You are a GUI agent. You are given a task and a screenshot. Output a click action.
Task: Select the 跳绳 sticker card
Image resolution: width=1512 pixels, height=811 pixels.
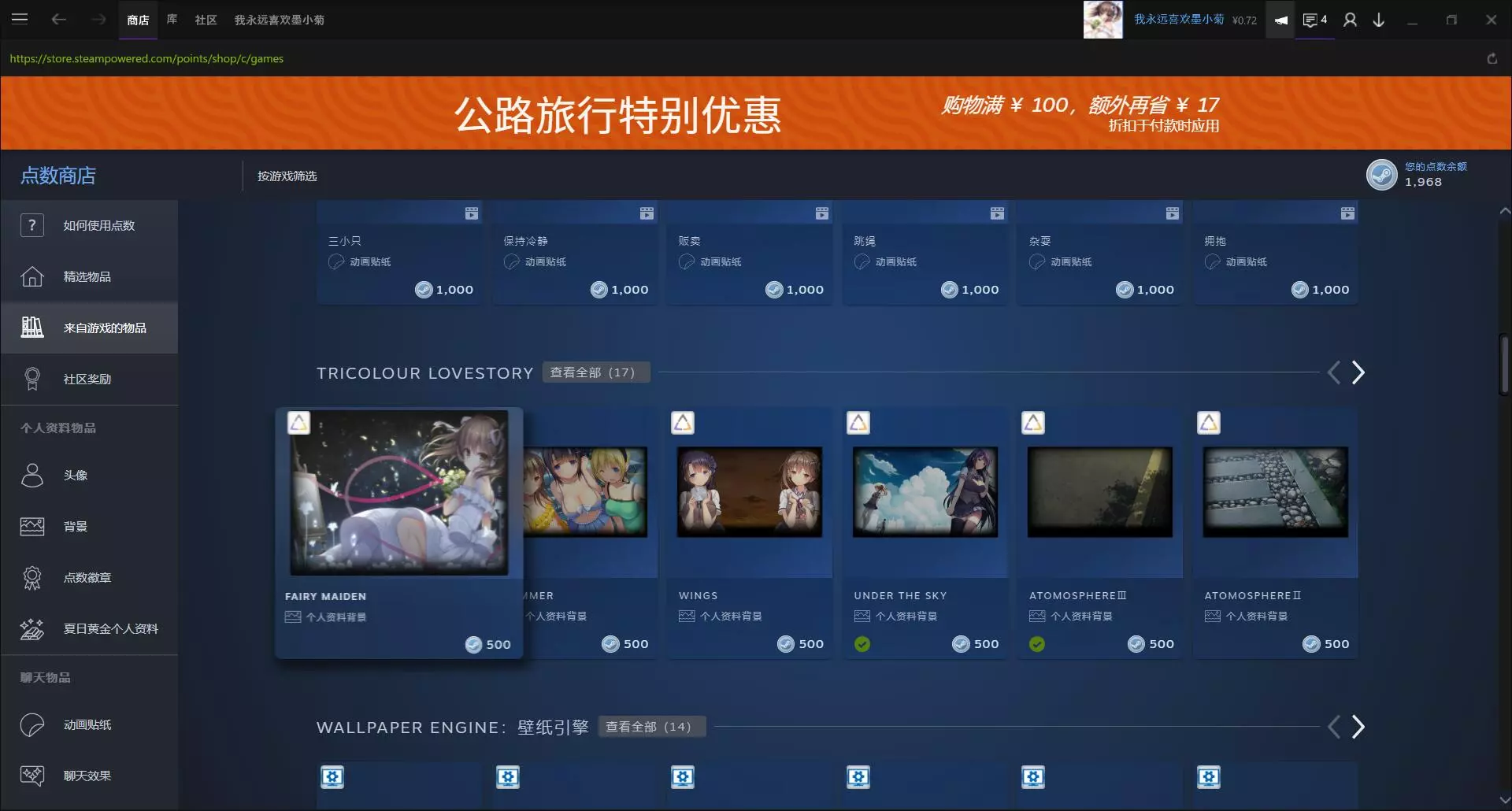(x=925, y=252)
